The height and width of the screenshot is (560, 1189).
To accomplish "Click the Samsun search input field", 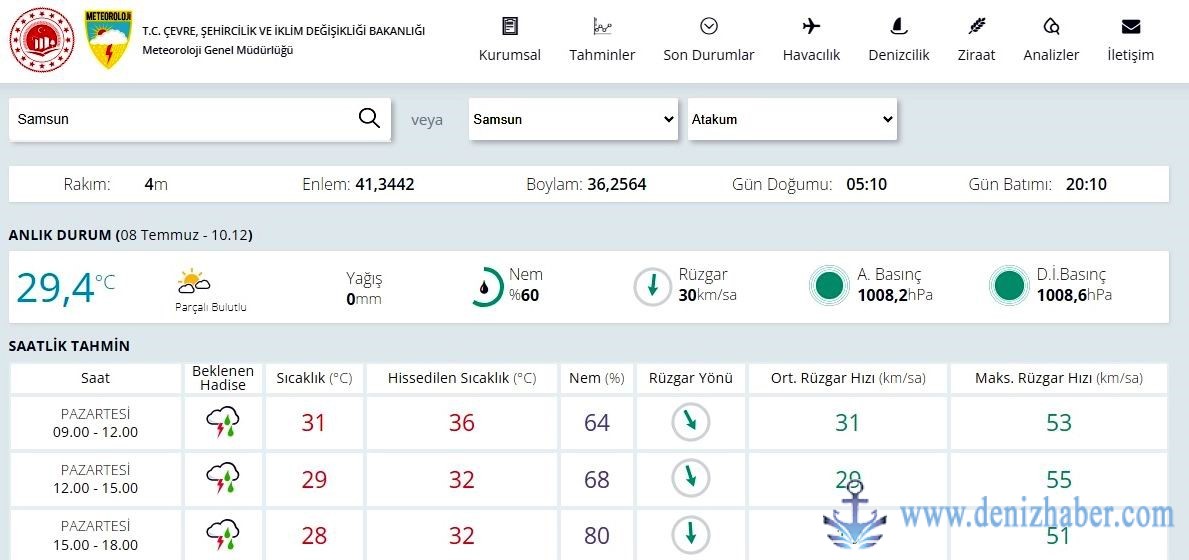I will (180, 119).
